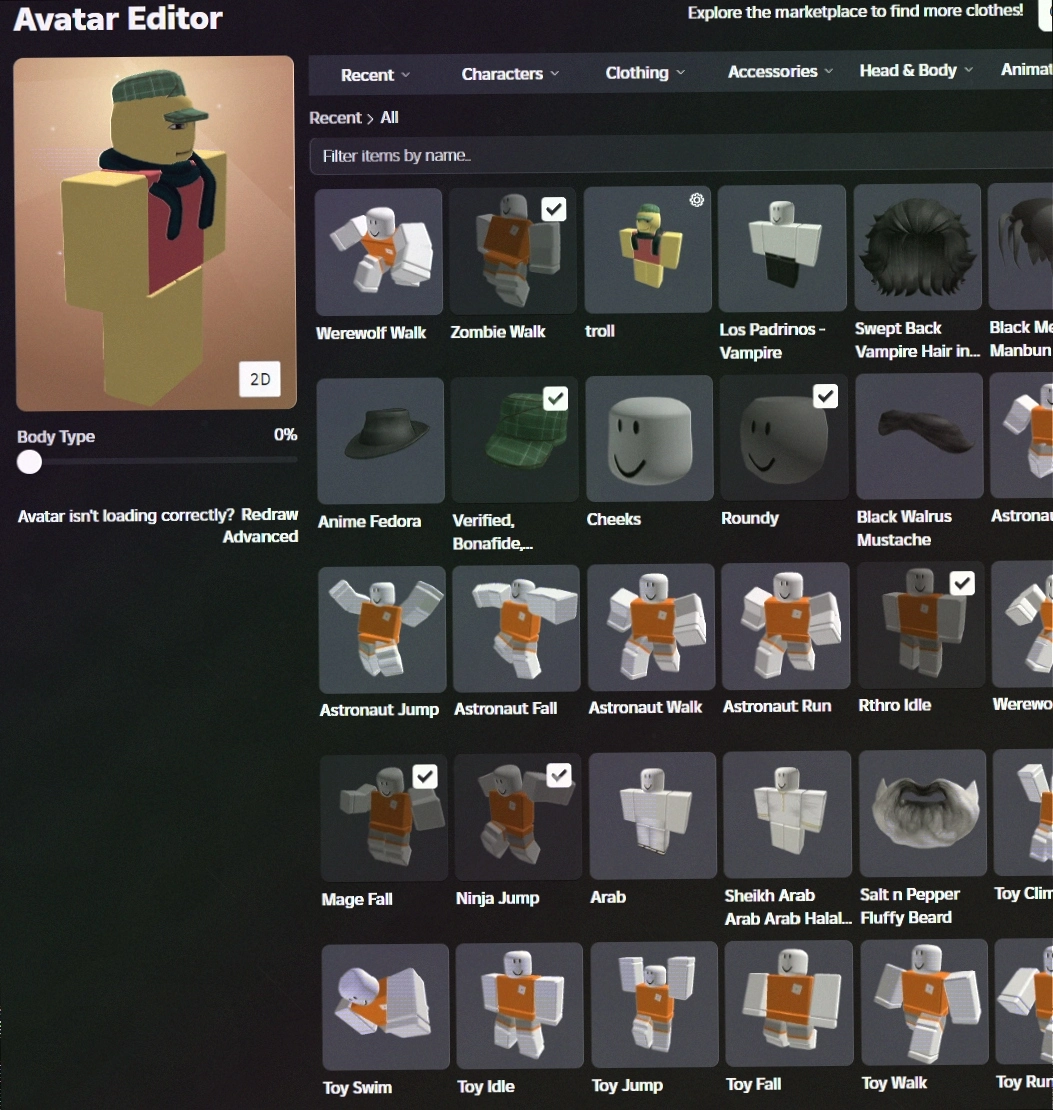This screenshot has height=1110, width=1053.
Task: Click the avatar 3D preview image
Action: pos(155,233)
